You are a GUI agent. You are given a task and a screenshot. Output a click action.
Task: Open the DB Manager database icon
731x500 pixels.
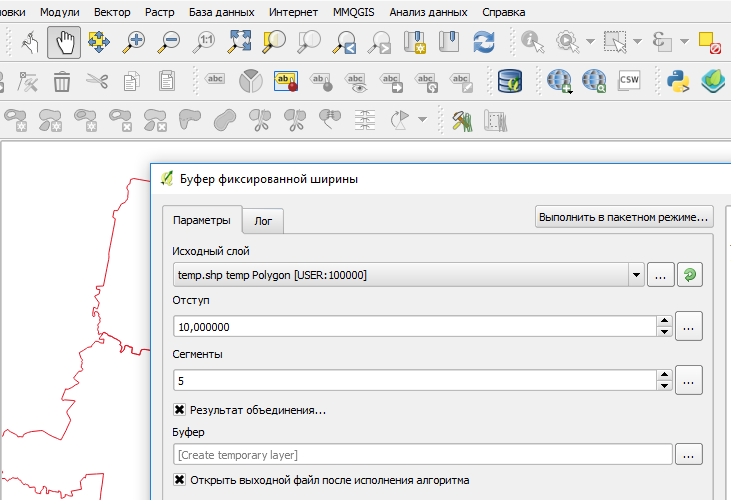tap(511, 80)
